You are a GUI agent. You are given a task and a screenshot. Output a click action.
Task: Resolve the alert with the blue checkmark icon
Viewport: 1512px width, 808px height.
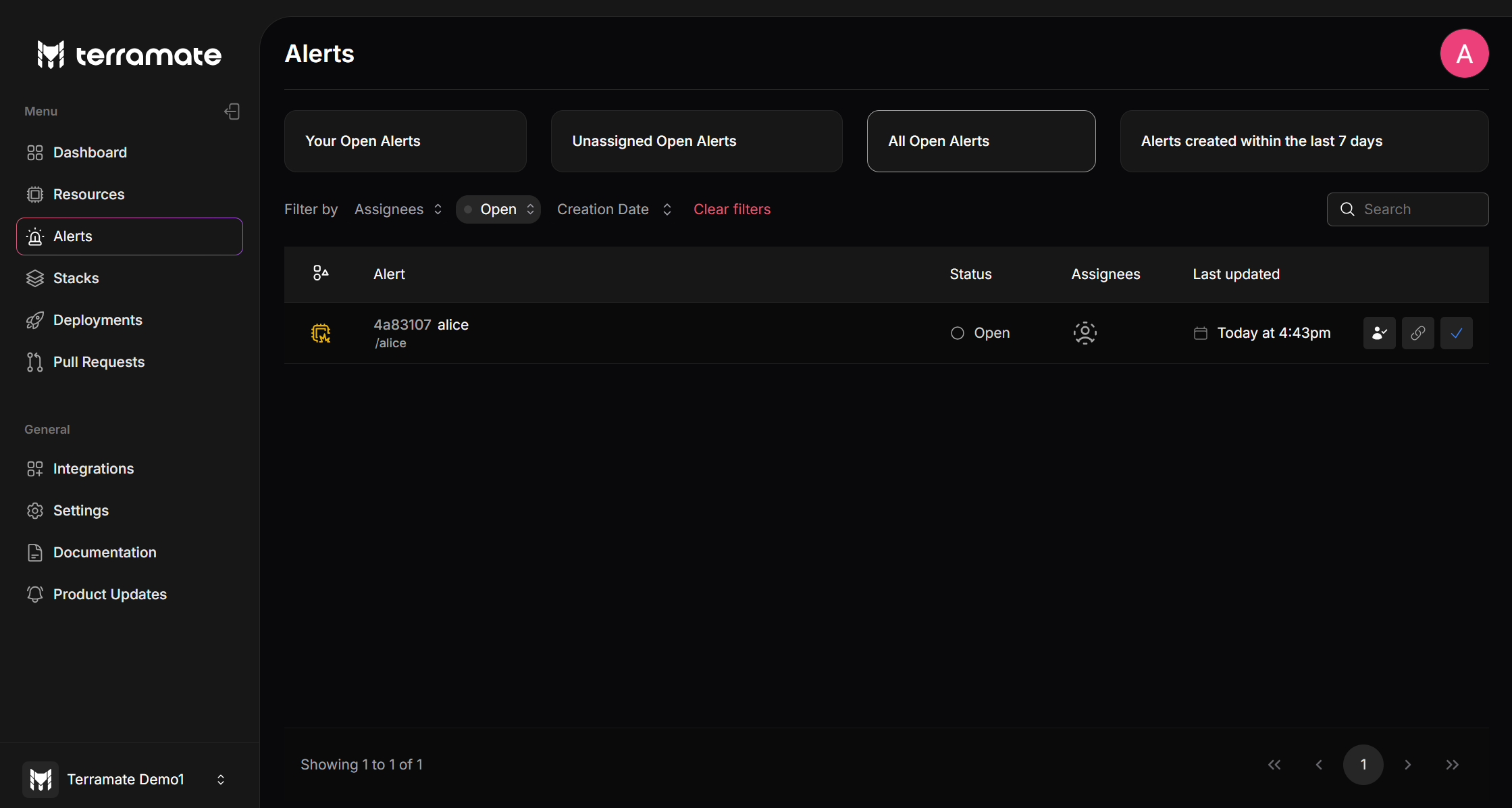1456,333
